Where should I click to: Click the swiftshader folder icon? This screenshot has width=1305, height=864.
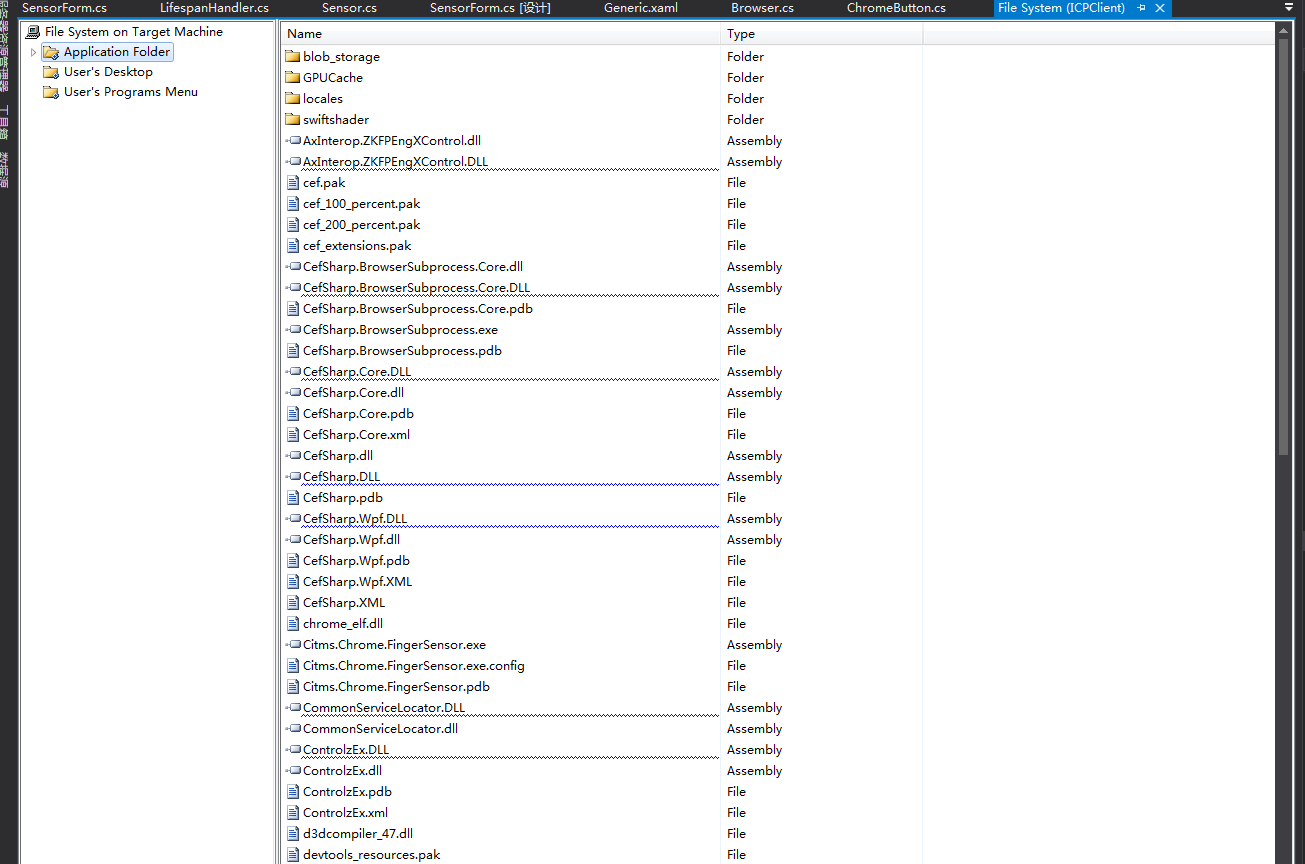point(292,119)
